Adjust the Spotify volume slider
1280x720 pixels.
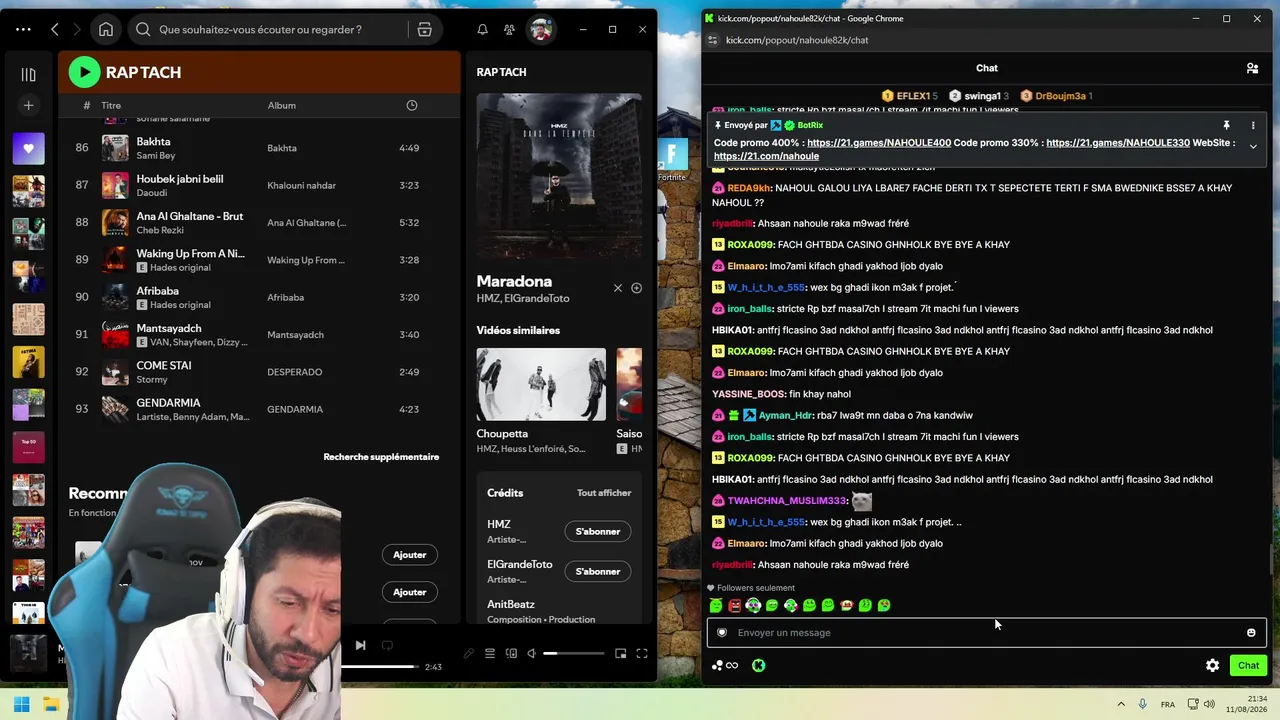click(574, 654)
